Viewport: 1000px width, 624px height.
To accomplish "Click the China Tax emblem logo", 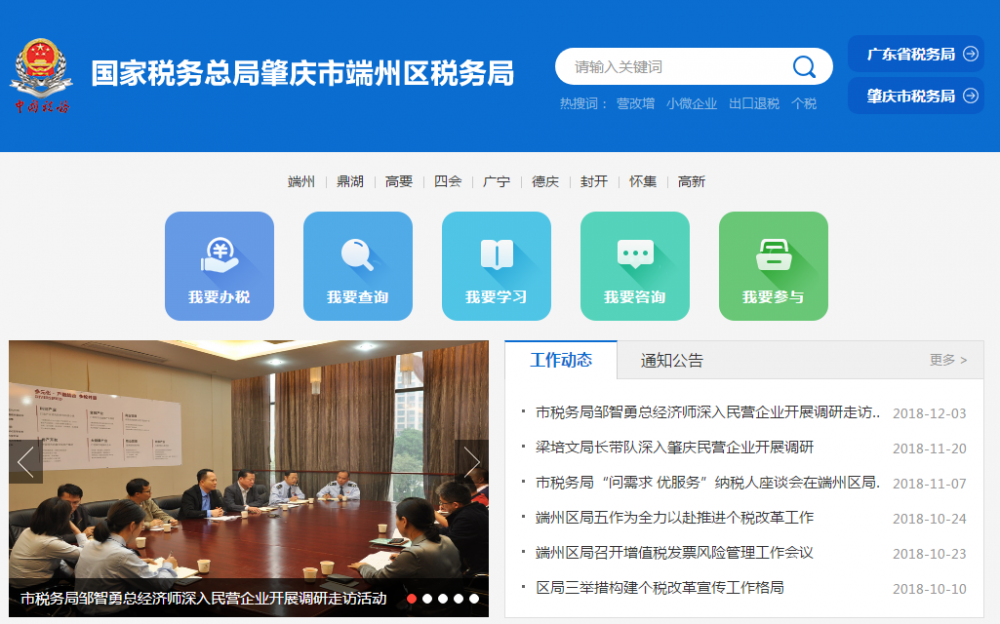I will [x=42, y=75].
